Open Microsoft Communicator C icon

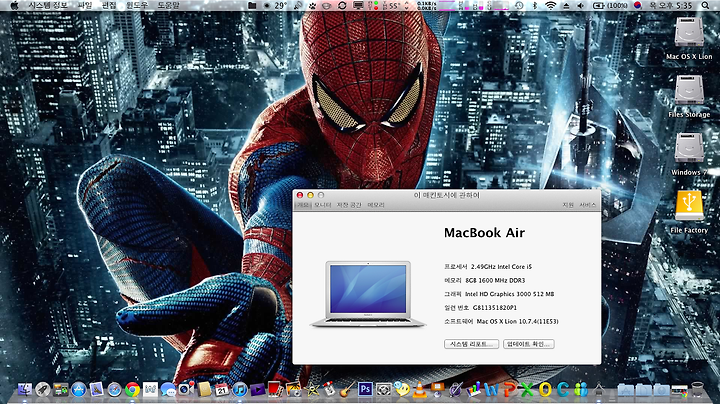[x=563, y=390]
